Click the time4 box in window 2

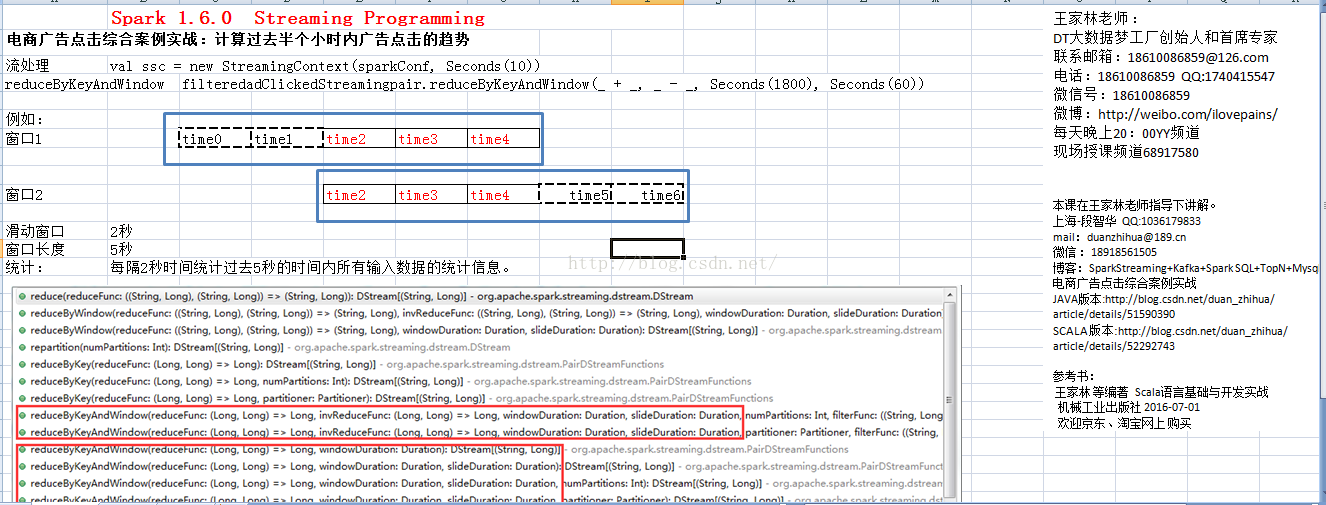click(503, 195)
